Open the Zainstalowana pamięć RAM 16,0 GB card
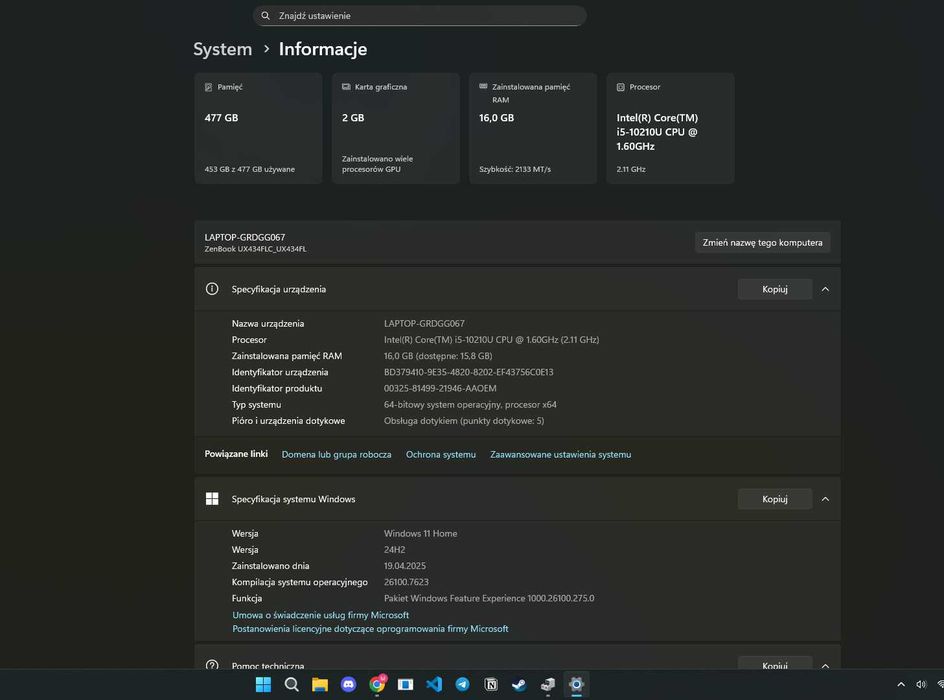This screenshot has width=944, height=700. [x=533, y=128]
